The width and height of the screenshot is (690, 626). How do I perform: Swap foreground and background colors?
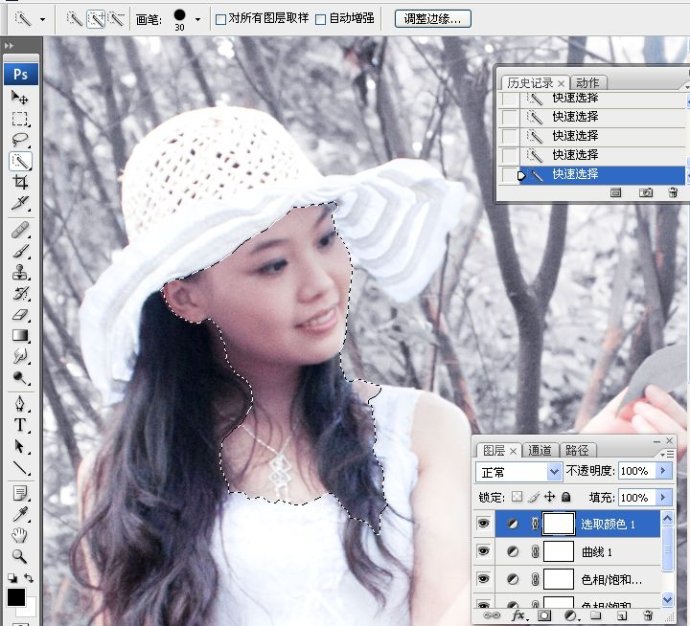[29, 578]
